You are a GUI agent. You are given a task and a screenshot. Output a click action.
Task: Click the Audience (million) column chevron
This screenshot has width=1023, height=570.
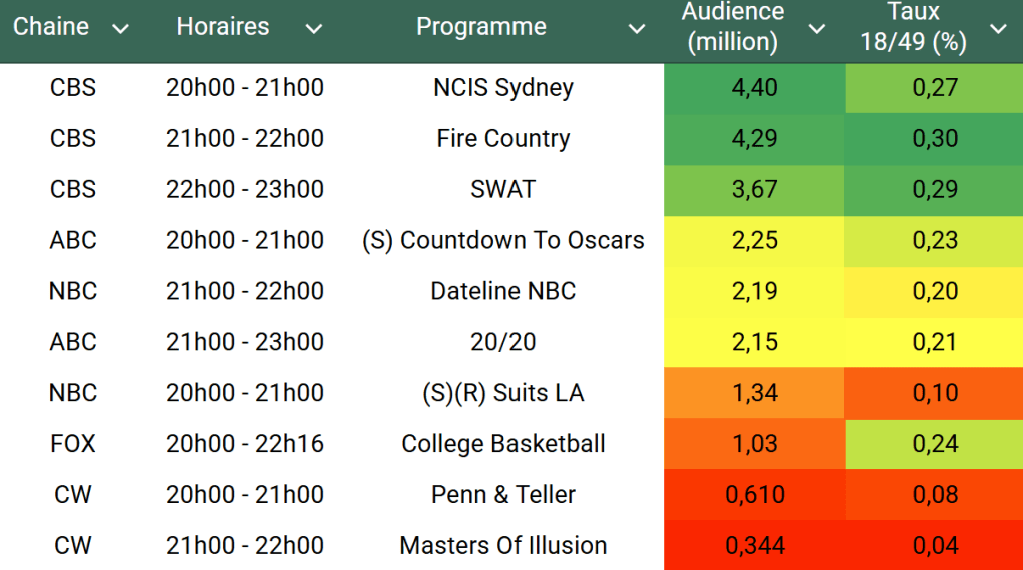pos(817,29)
